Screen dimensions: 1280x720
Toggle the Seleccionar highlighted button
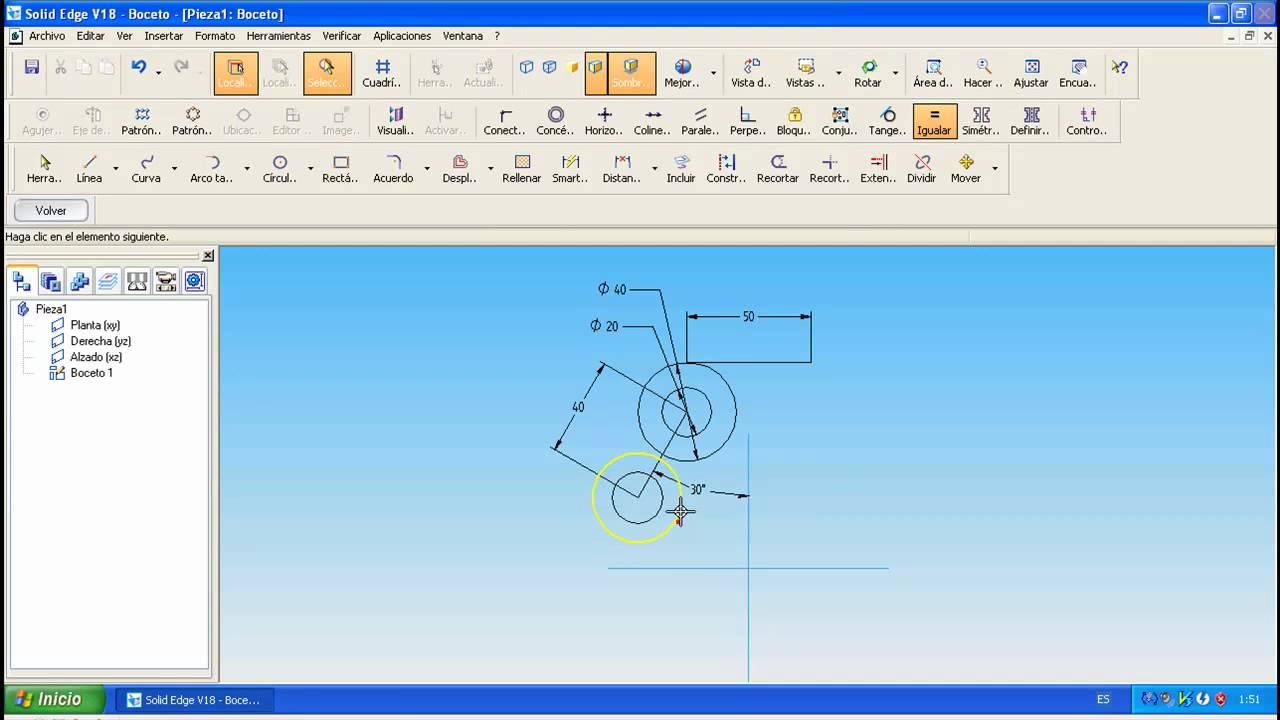[327, 73]
